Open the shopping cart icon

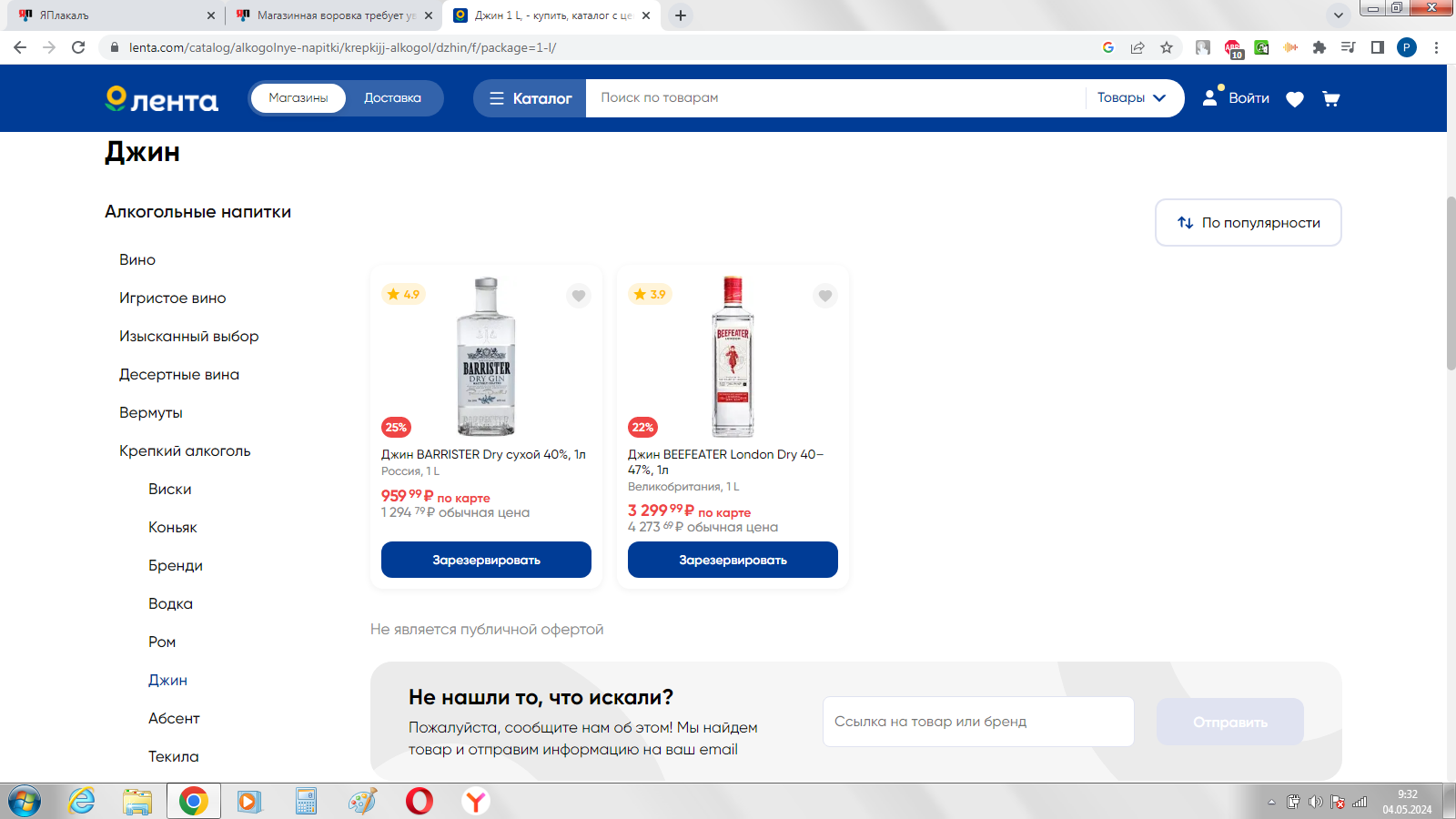(x=1330, y=98)
